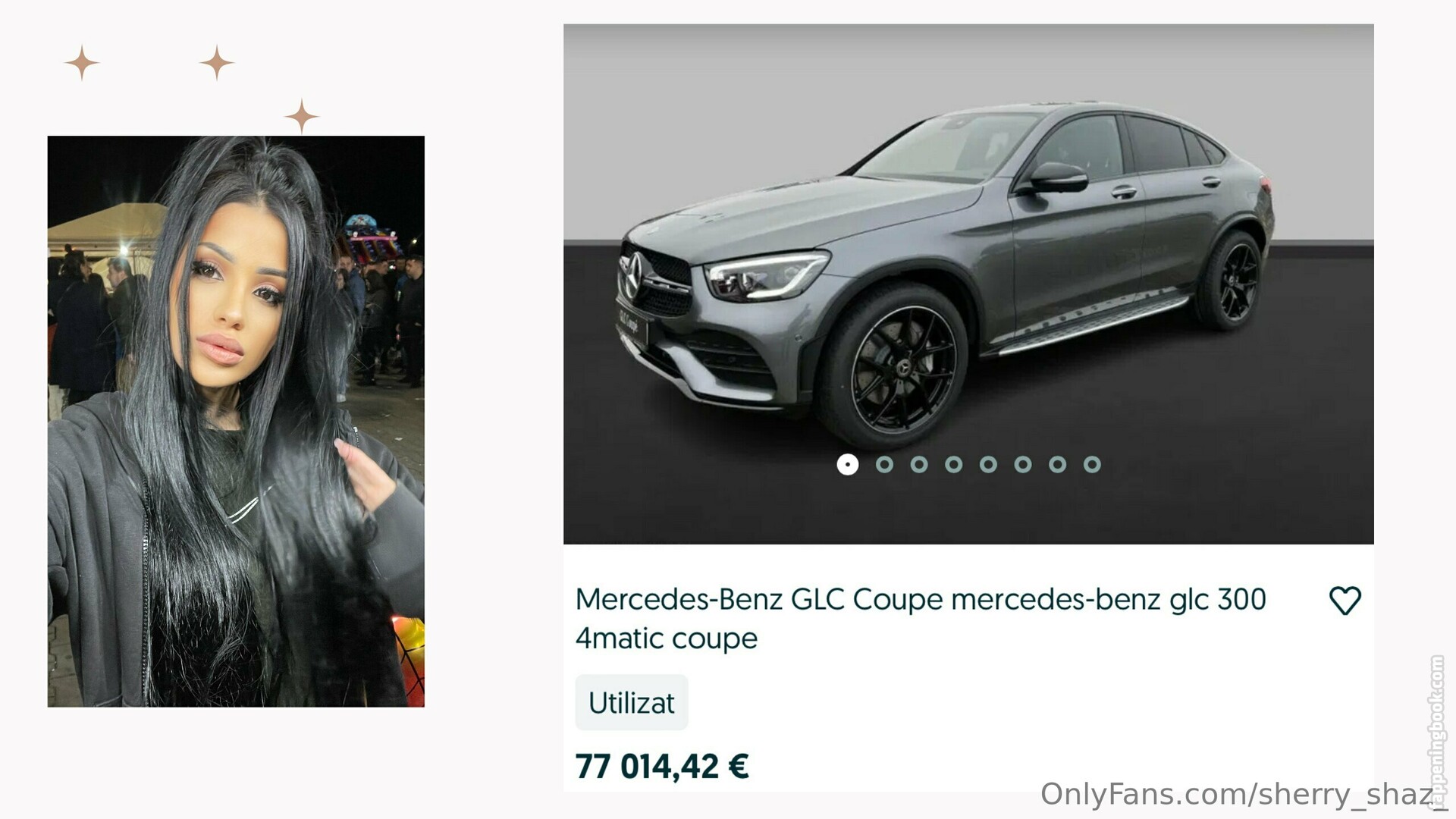Add the Mercedes listing to favorites with heart icon
Image resolution: width=1456 pixels, height=819 pixels.
coord(1345,601)
